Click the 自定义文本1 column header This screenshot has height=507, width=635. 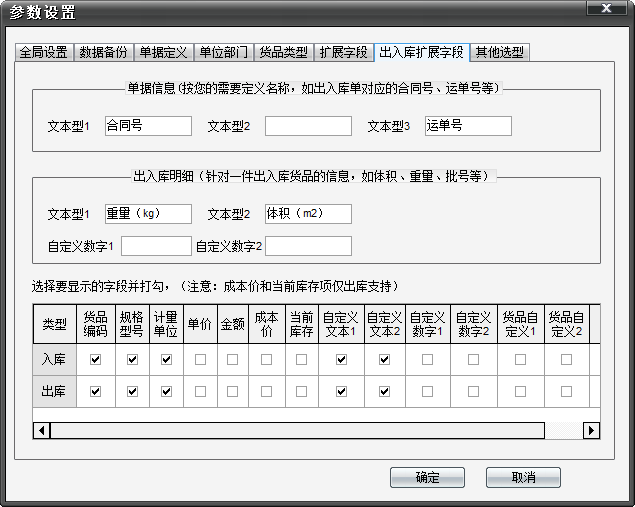(341, 324)
